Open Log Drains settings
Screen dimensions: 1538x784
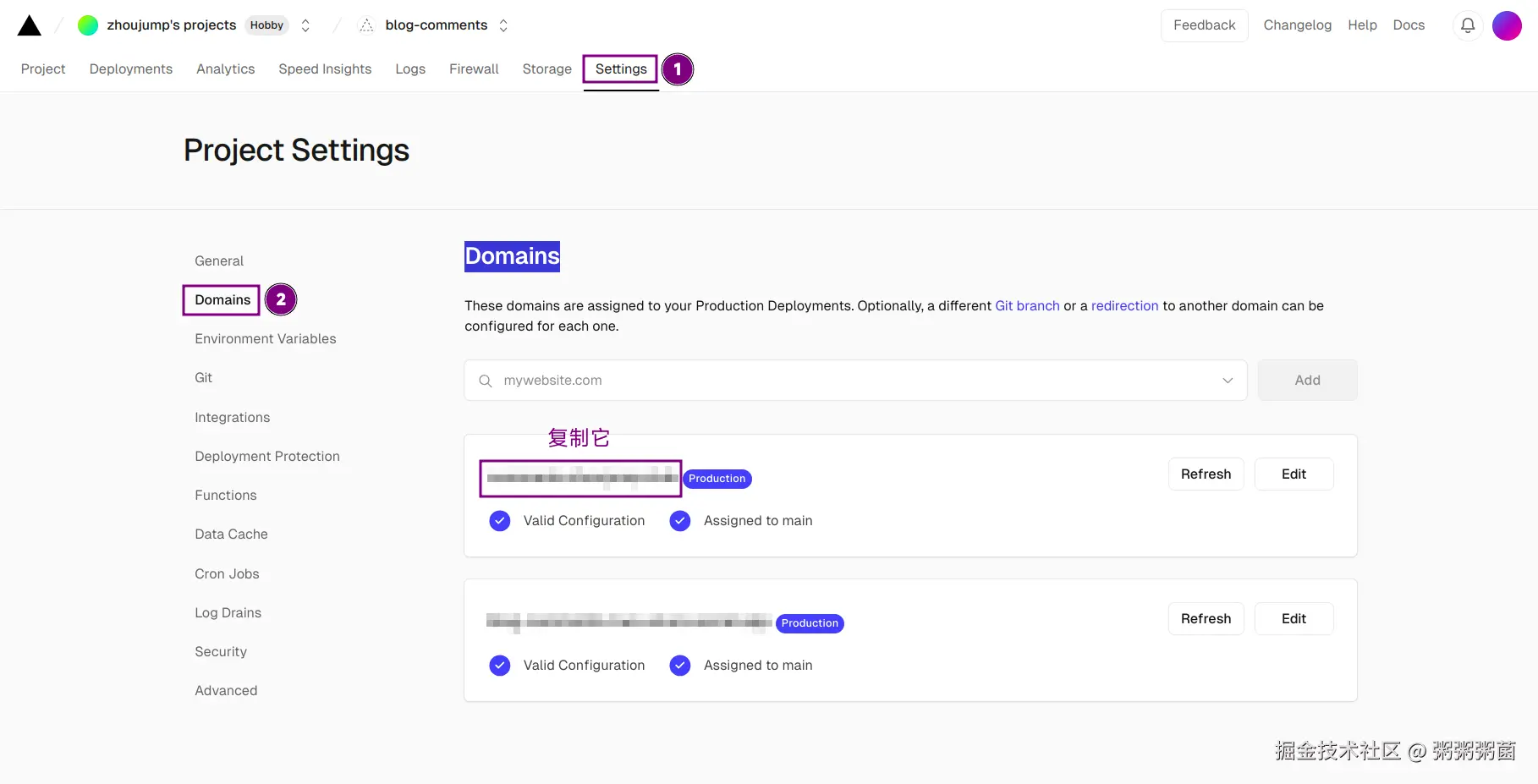228,613
